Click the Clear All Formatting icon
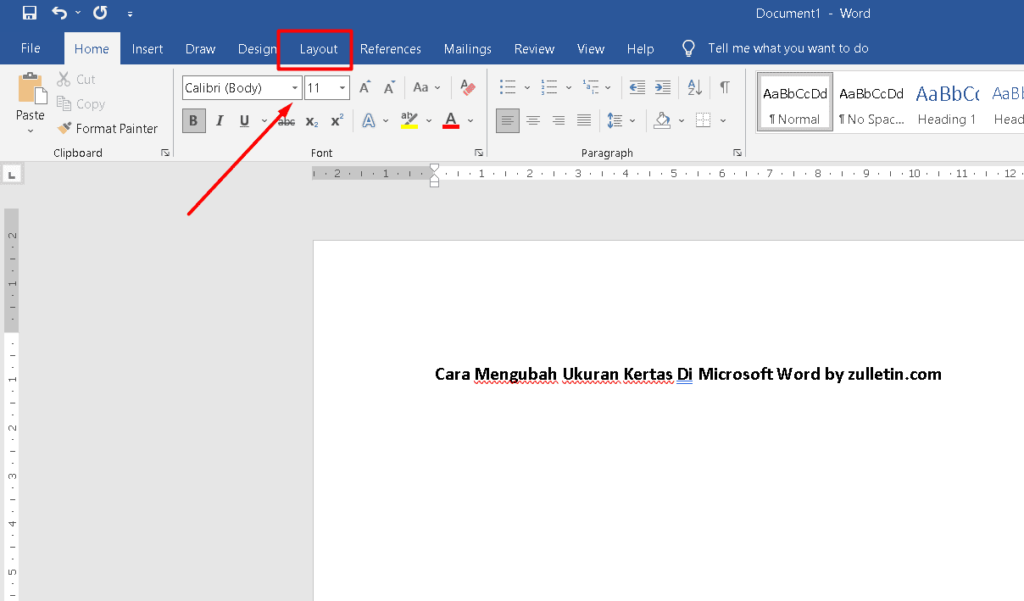The image size is (1024, 601). coord(467,88)
